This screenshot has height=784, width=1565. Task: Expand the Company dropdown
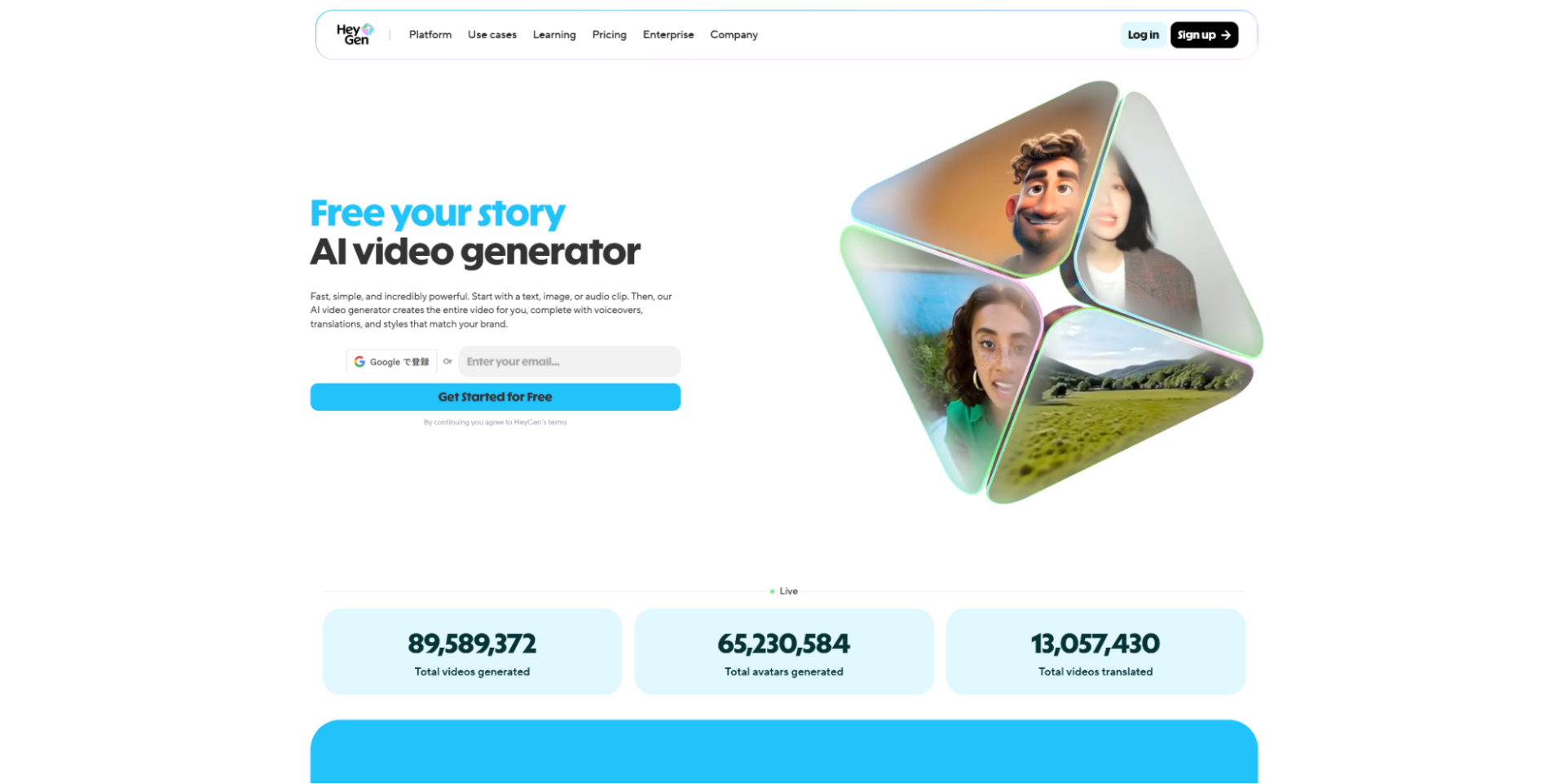point(734,35)
